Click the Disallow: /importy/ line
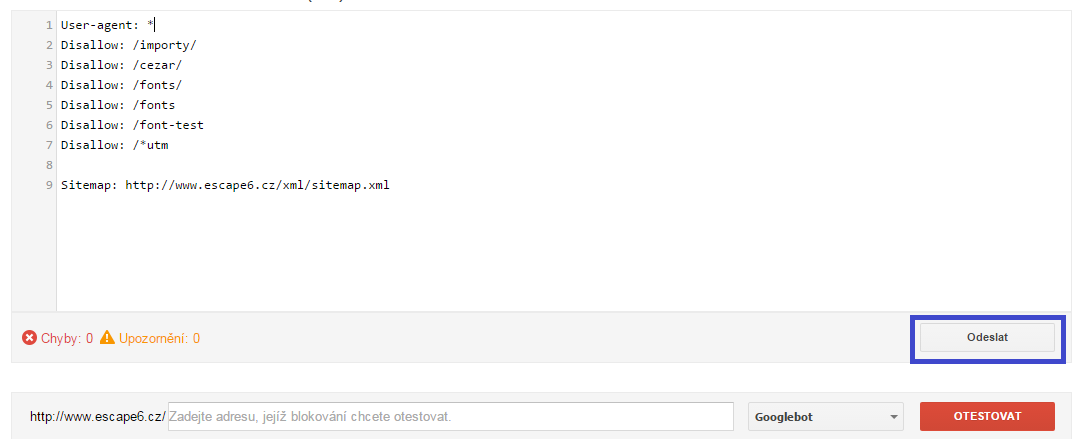 pyautogui.click(x=129, y=45)
